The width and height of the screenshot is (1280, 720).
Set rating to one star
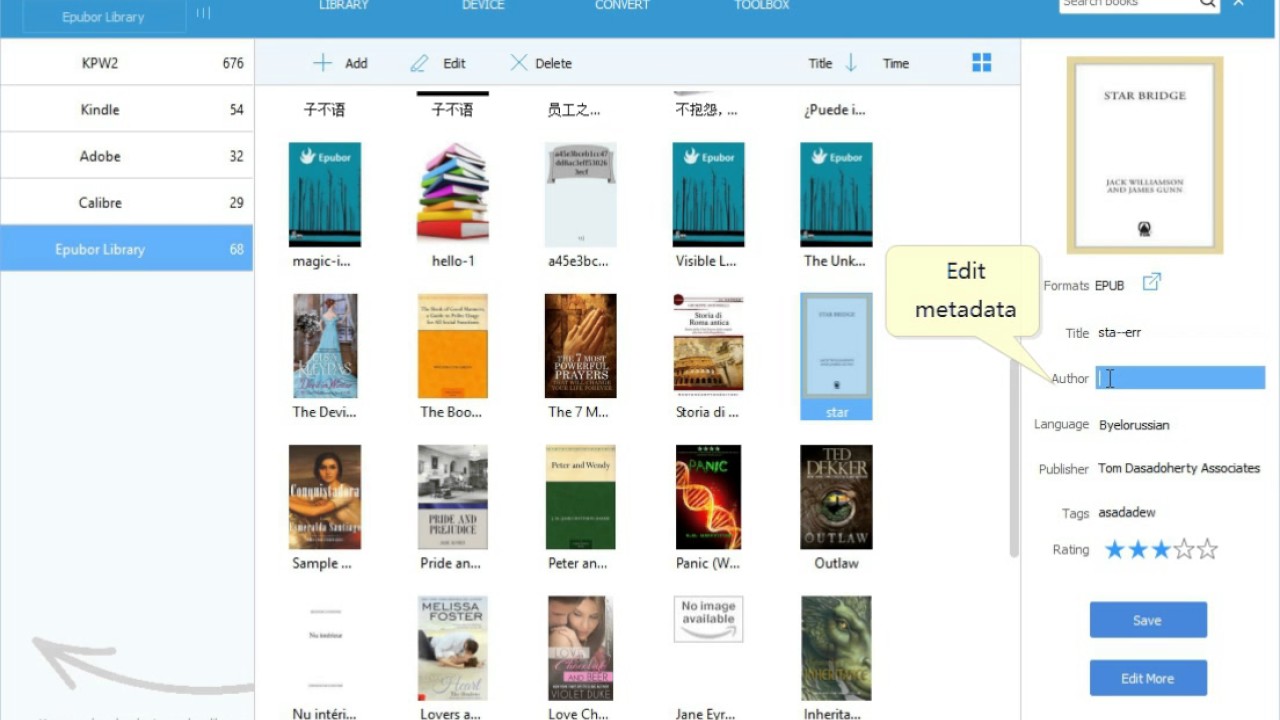(1114, 549)
